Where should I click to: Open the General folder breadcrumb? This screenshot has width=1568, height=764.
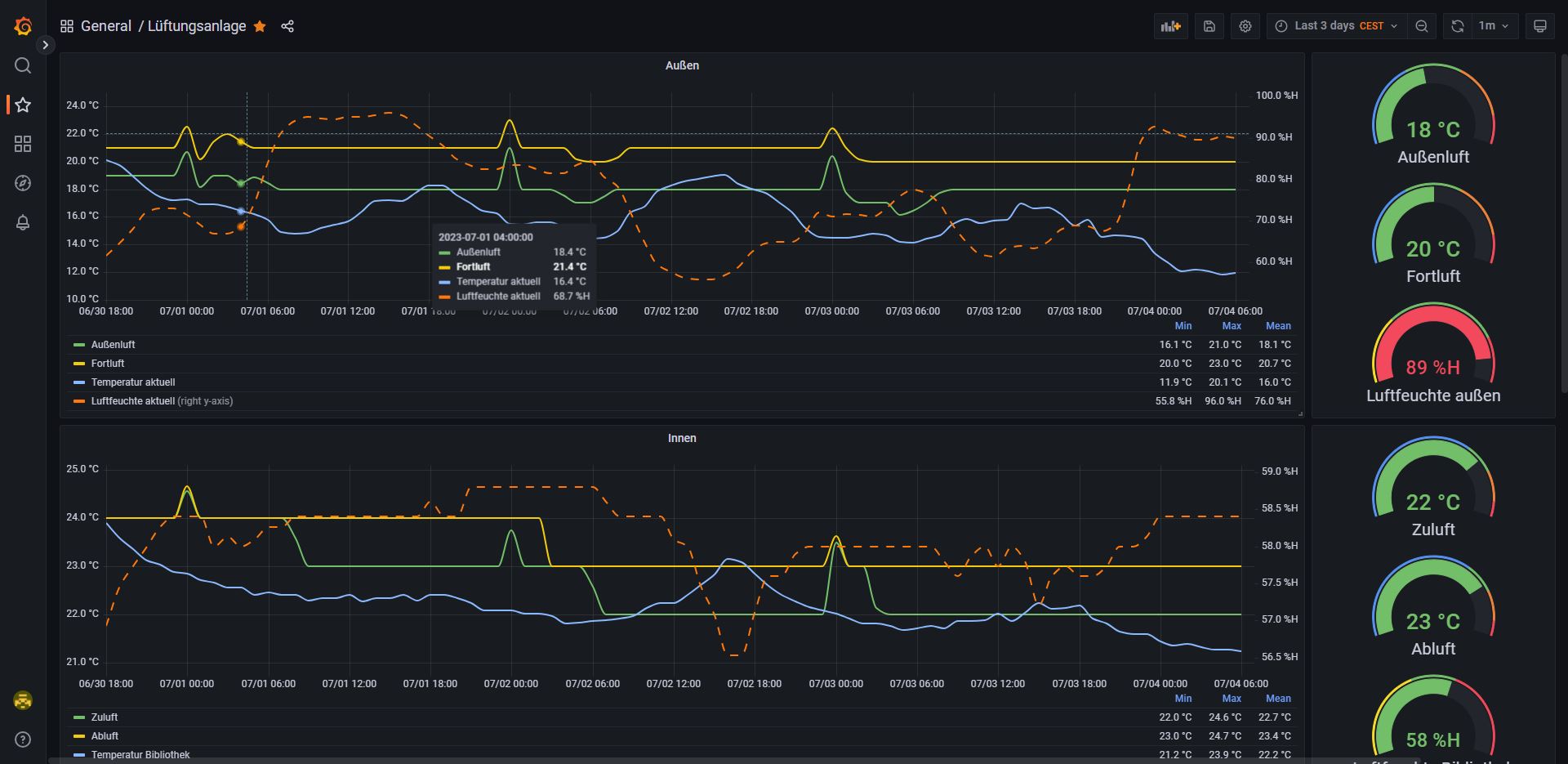click(x=106, y=26)
